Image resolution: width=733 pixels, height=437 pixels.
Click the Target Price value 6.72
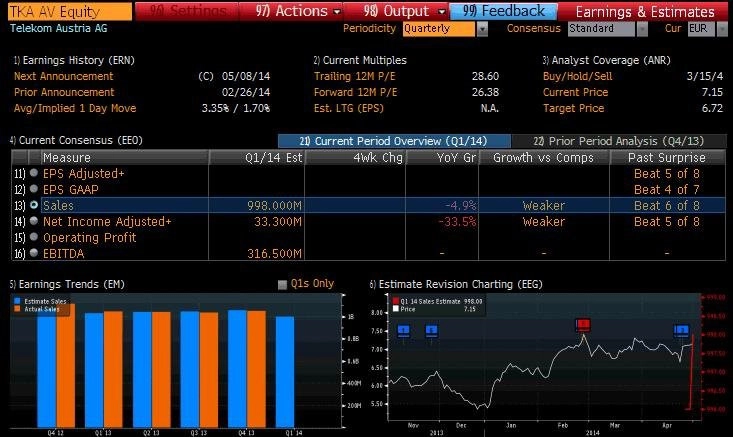712,108
